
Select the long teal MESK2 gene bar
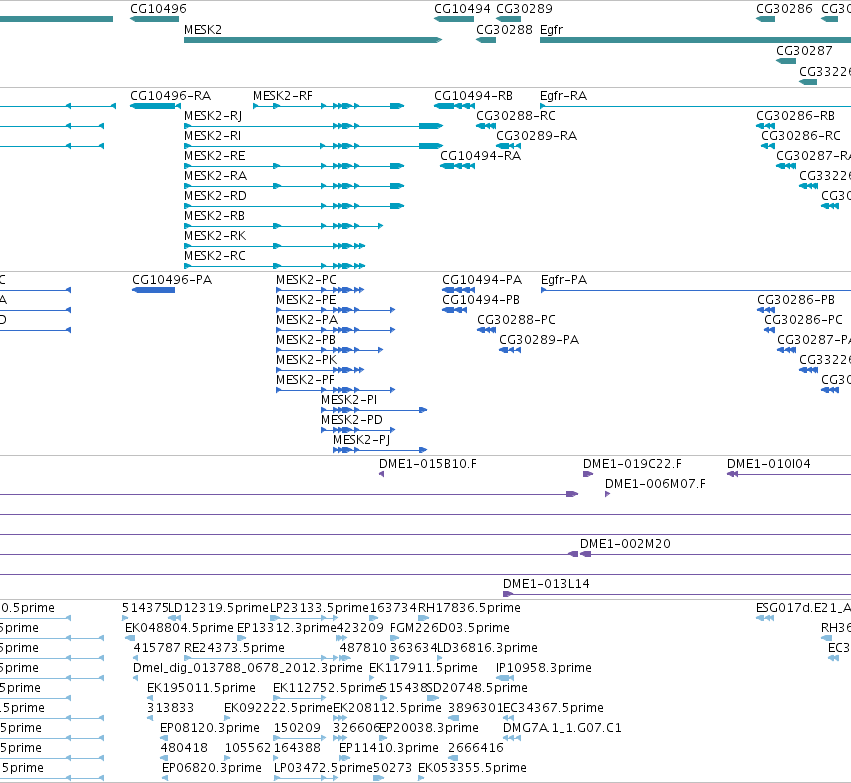pos(313,40)
